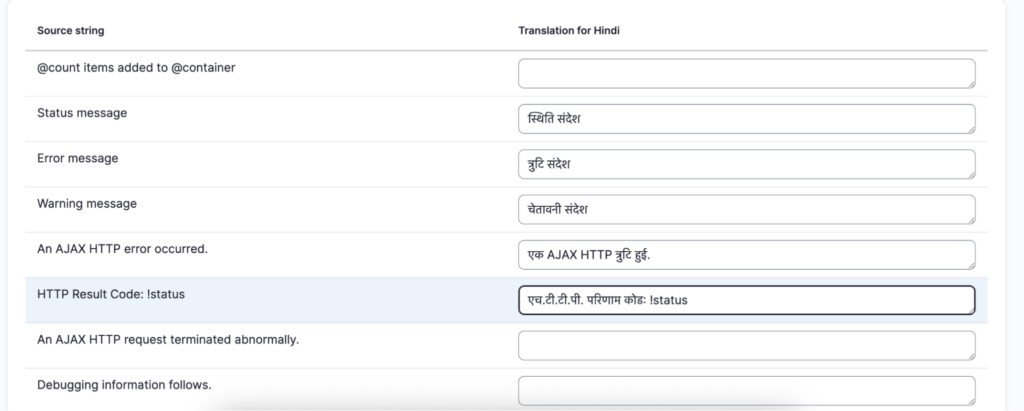Click the 'Debugging information follows.' translation field
1024x411 pixels.
point(746,390)
